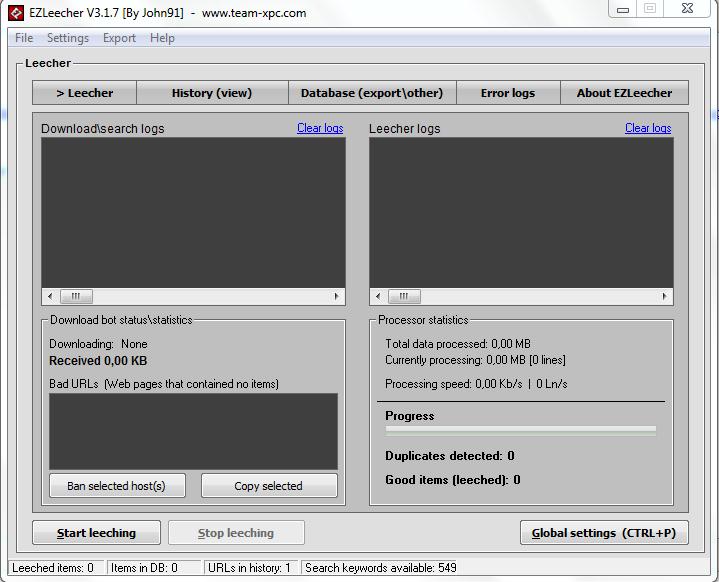Screen dimensions: 719x582
Task: Open the File menu
Action: 24,38
